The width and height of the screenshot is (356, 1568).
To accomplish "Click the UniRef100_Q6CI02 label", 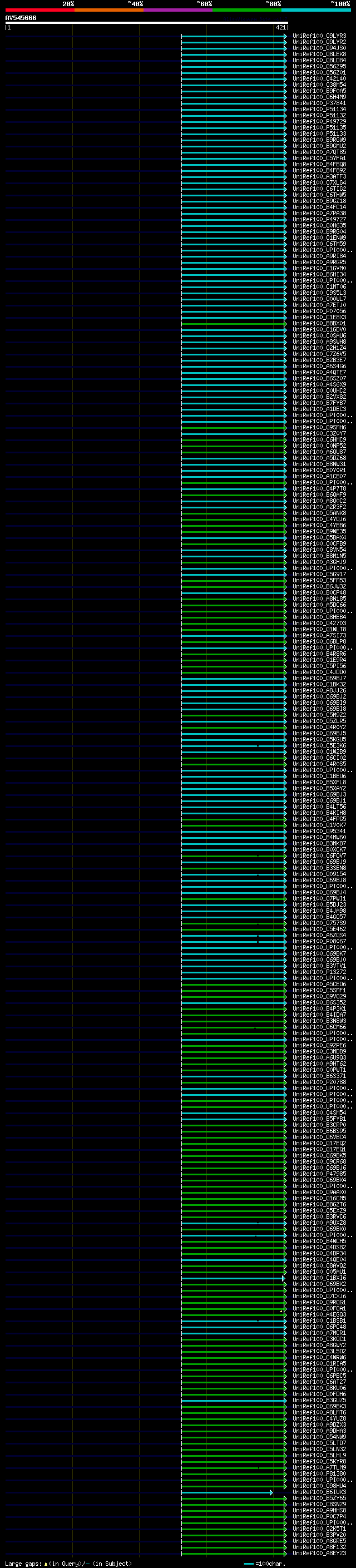I will pos(319,757).
